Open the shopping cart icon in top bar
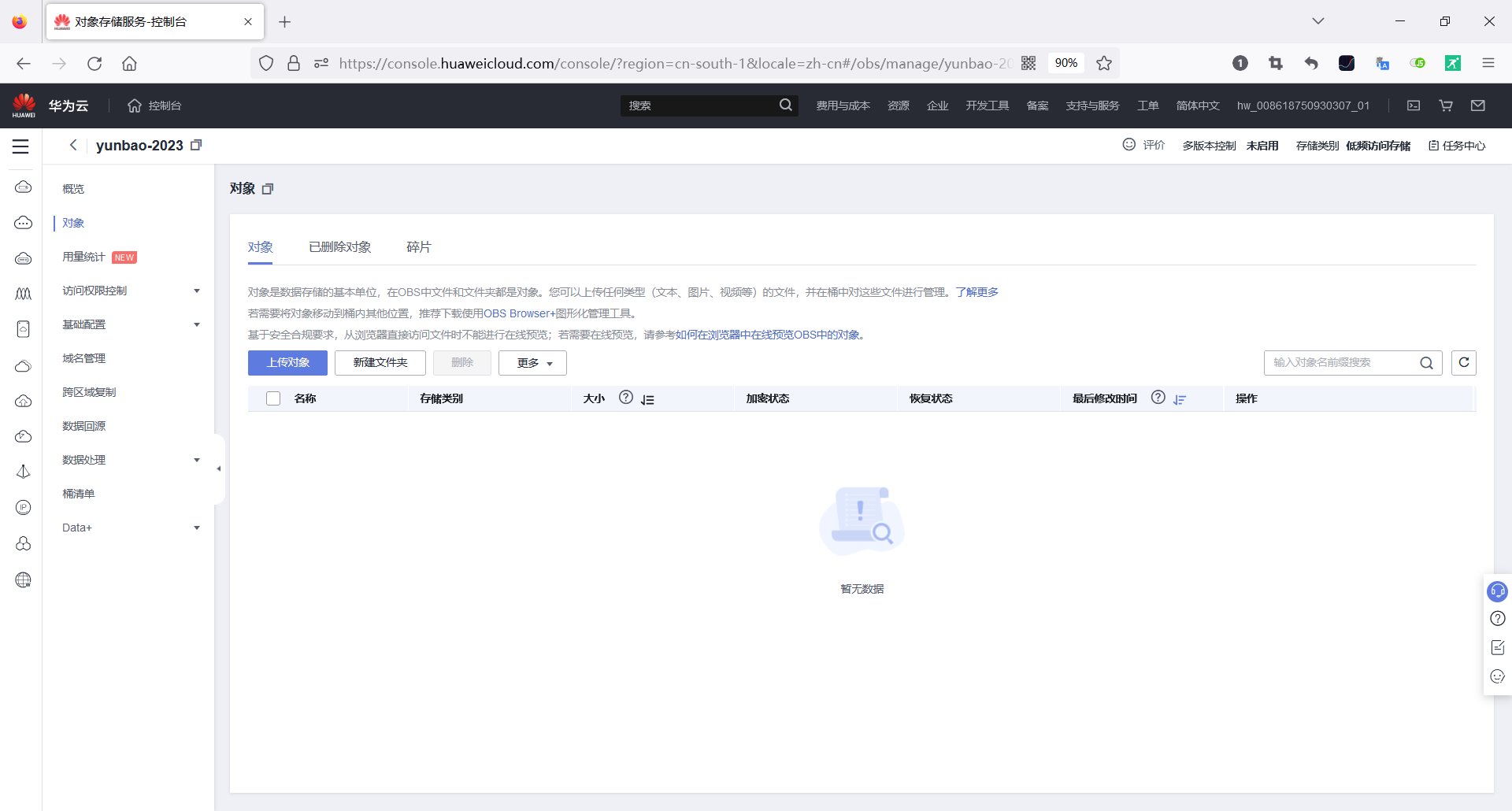Screen dimensions: 1512x811 pos(1446,105)
